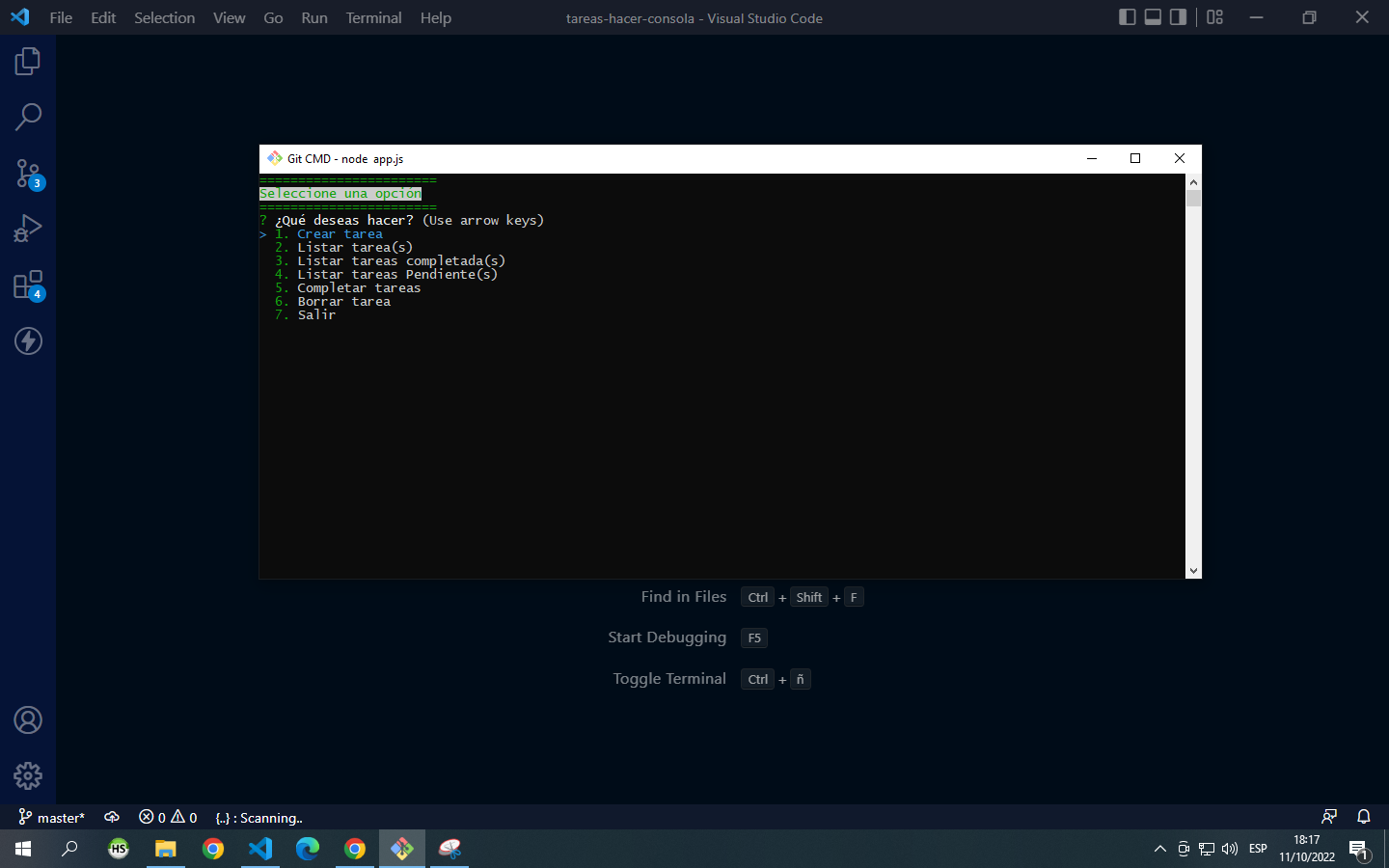Open the feedback icon in status bar
The width and height of the screenshot is (1389, 868).
[1329, 817]
